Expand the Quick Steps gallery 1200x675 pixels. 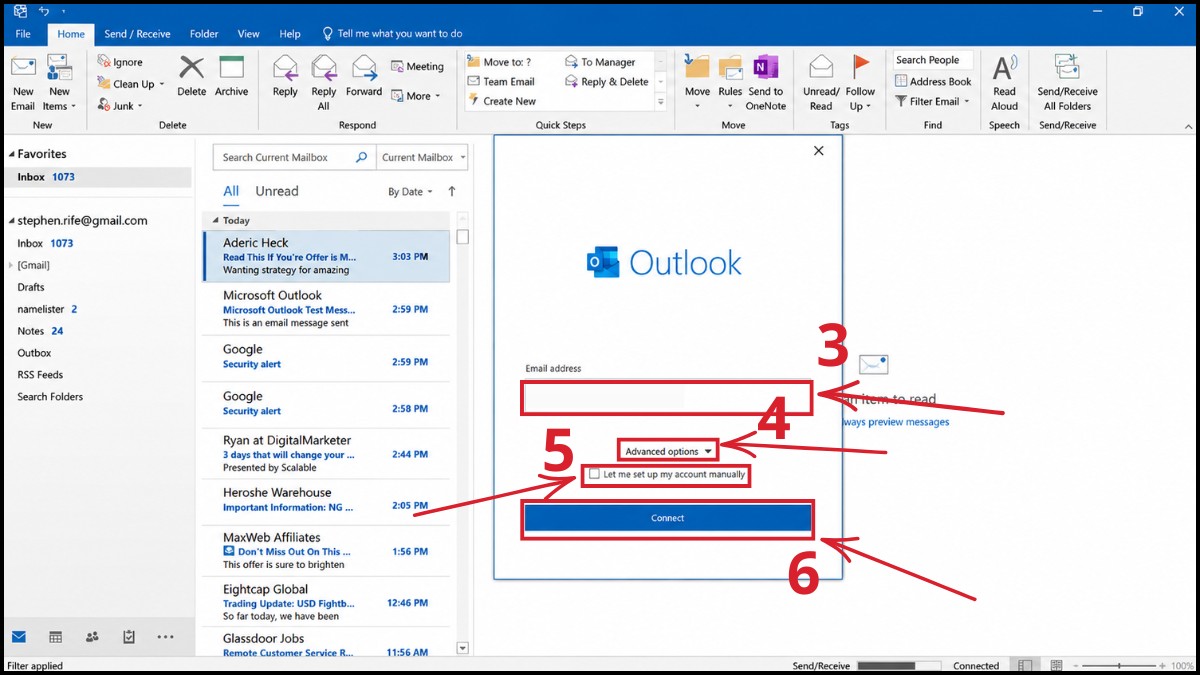pyautogui.click(x=661, y=102)
